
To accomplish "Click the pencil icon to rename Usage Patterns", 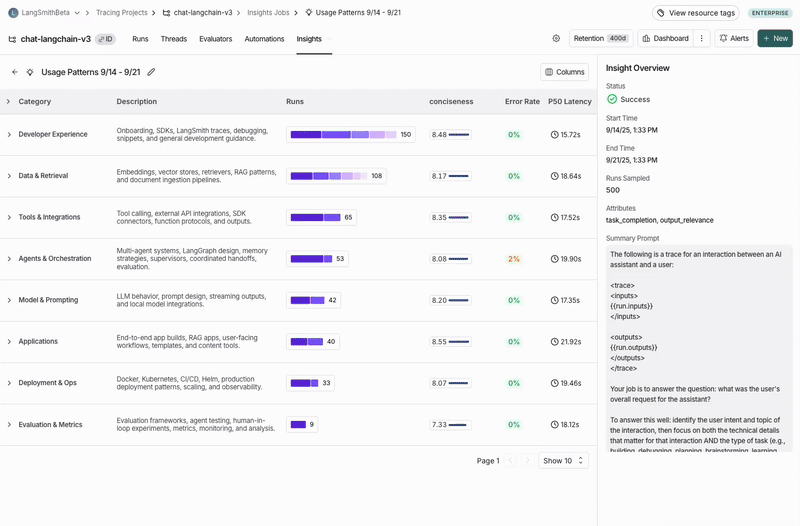I will click(x=151, y=72).
